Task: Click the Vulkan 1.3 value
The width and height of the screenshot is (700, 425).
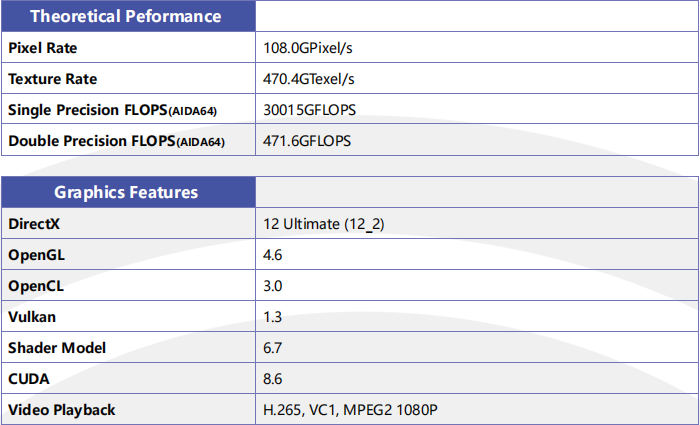Action: [x=273, y=317]
